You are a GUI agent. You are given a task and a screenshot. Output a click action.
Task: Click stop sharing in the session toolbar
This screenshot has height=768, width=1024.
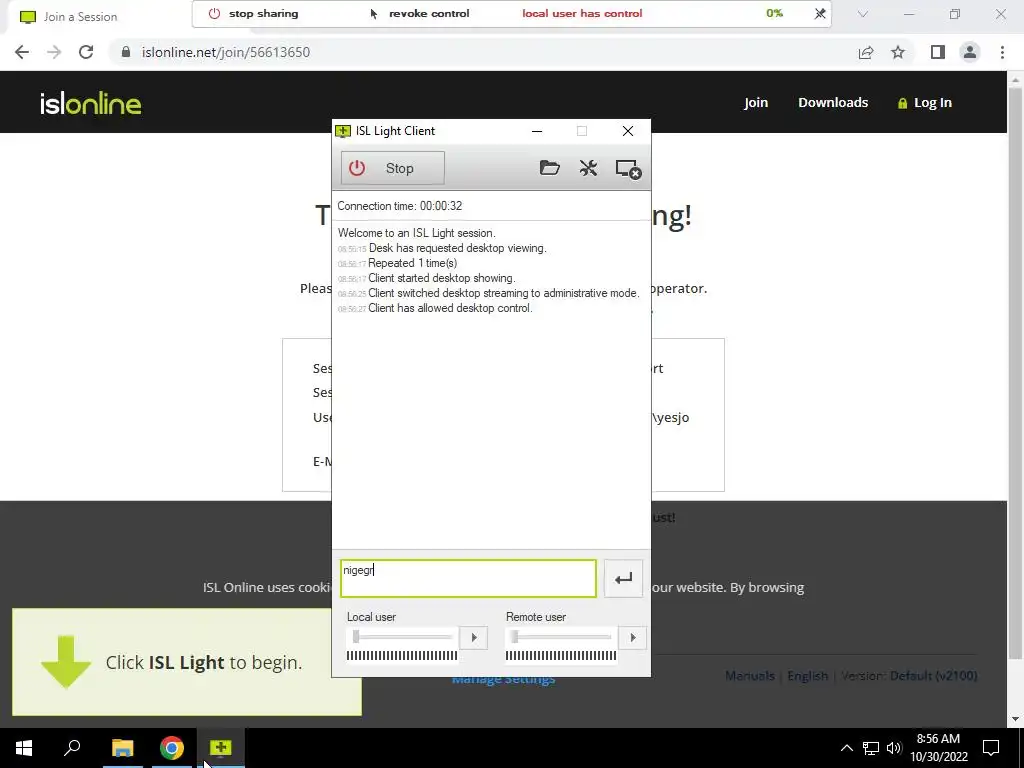(x=253, y=14)
